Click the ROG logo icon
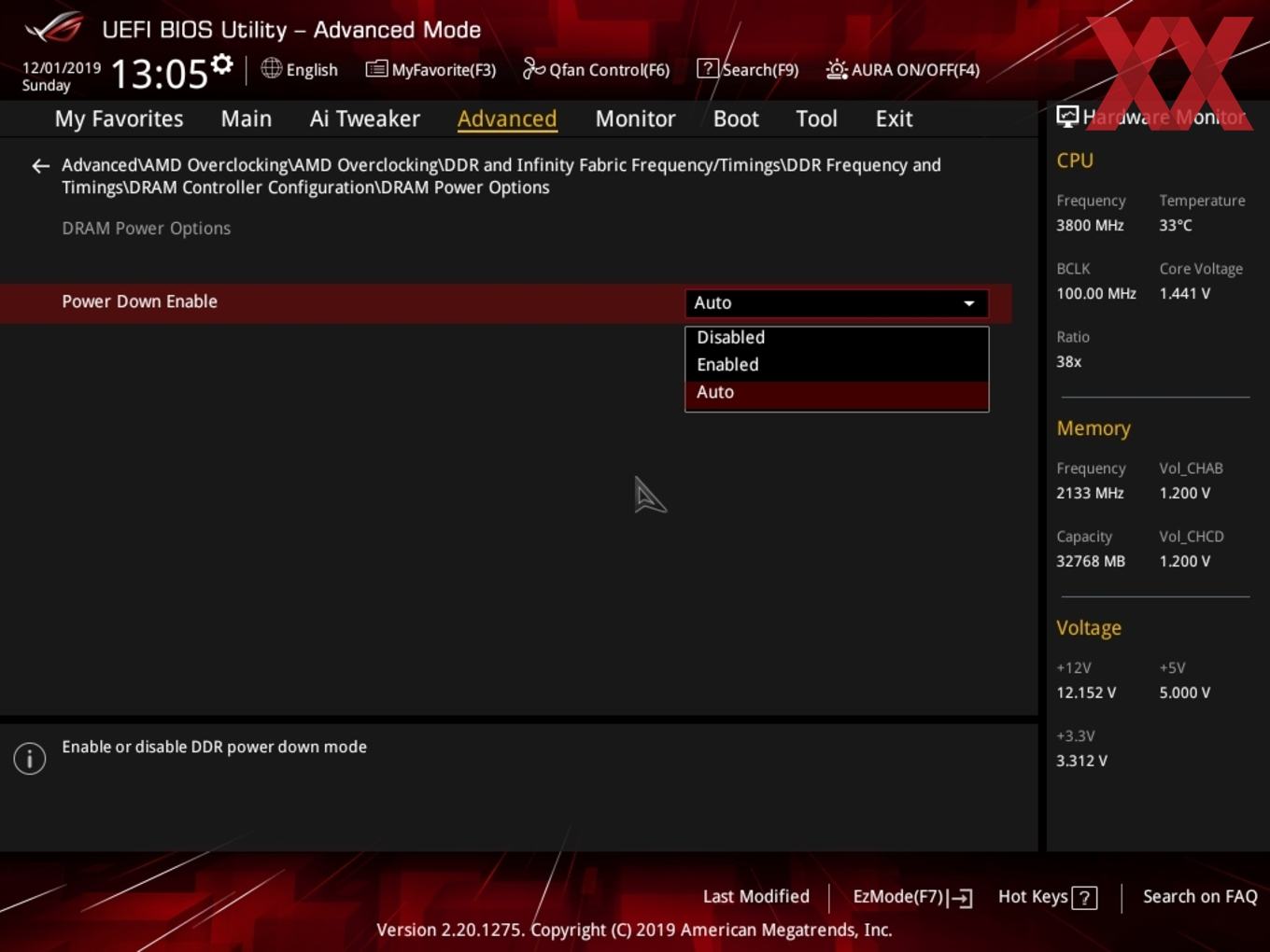 54,28
